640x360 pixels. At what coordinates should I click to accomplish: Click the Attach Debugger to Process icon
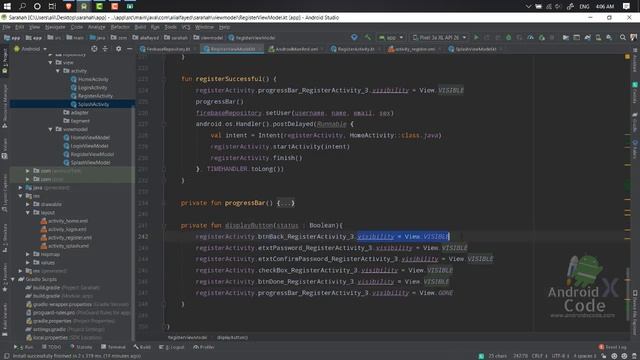(x=542, y=38)
